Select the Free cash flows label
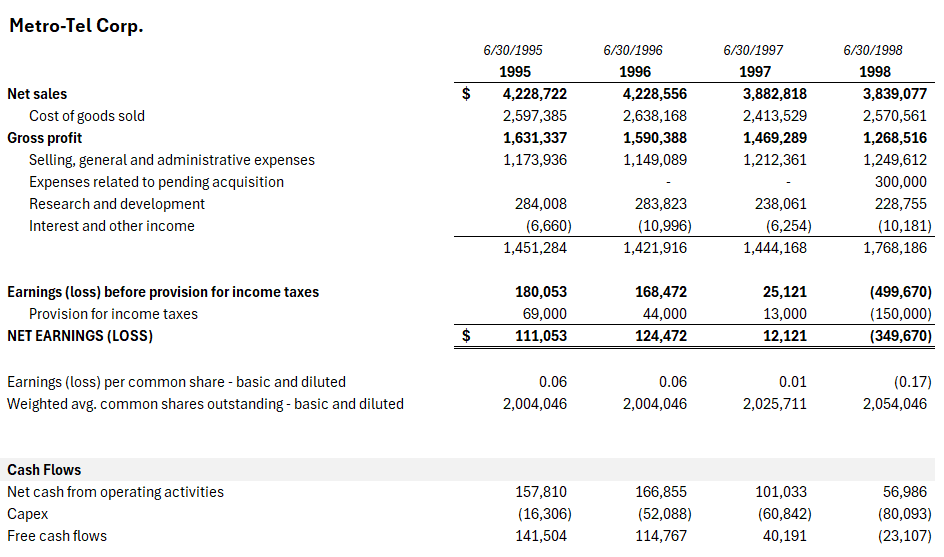 pos(57,536)
